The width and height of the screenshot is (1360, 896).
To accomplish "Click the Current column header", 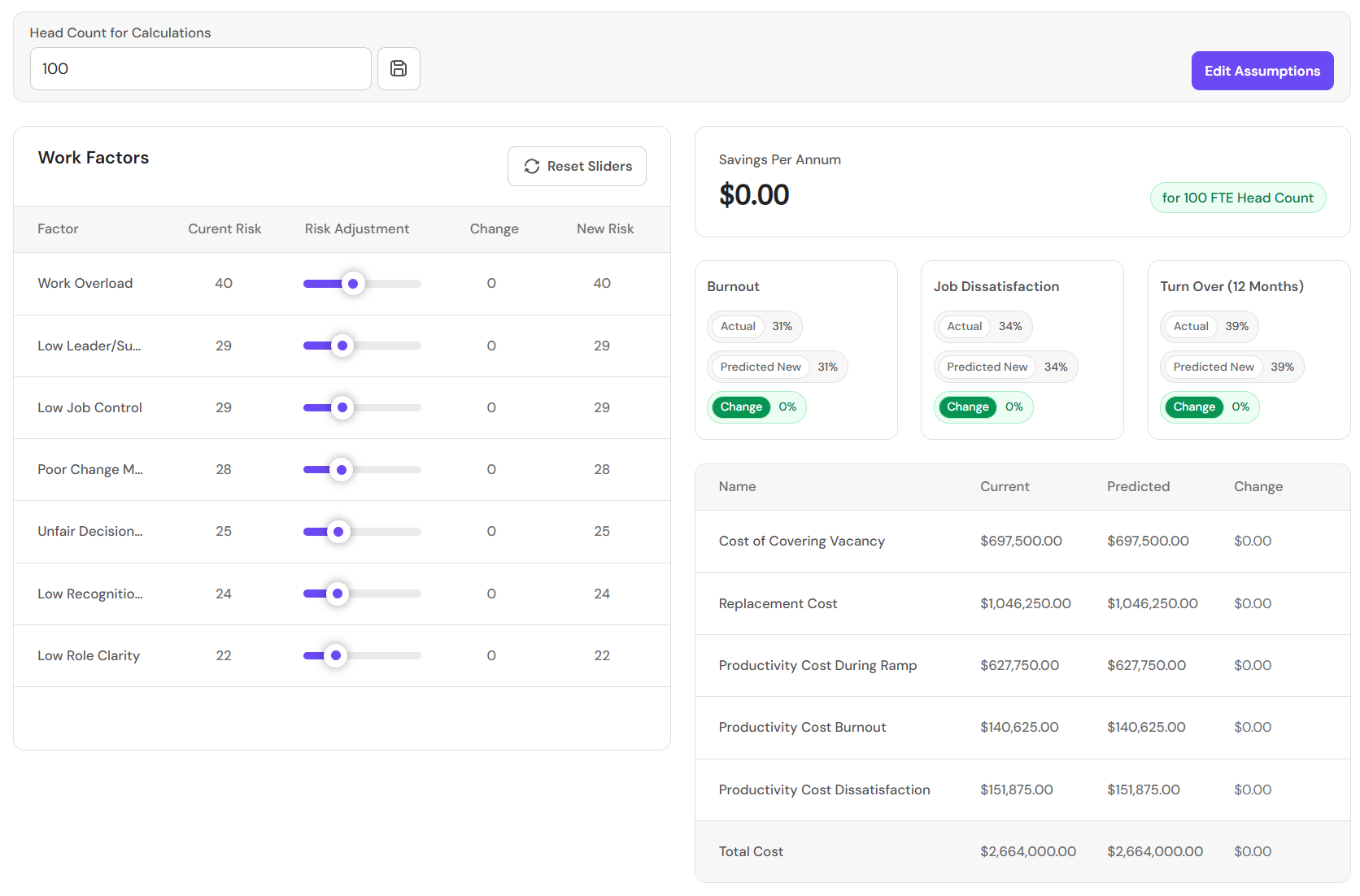I will 1005,486.
